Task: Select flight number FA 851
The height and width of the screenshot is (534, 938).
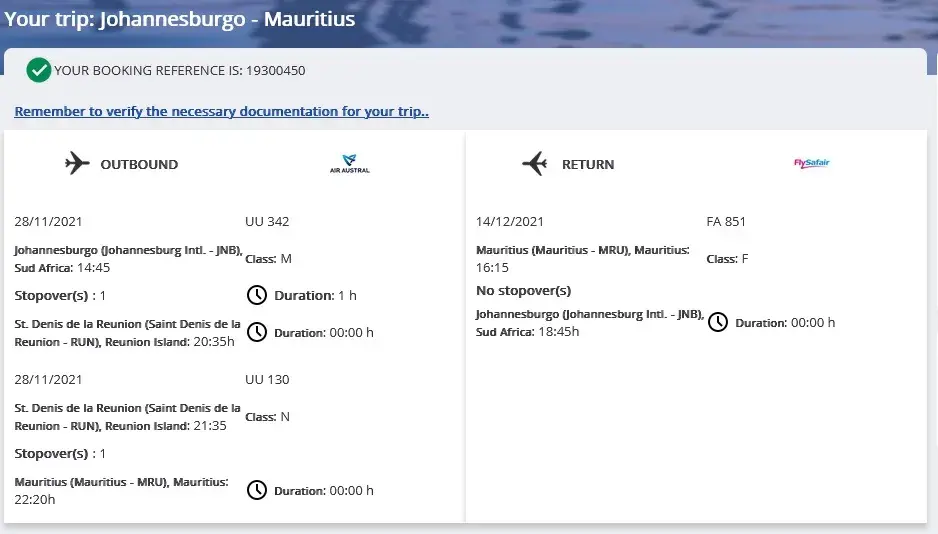Action: (726, 221)
